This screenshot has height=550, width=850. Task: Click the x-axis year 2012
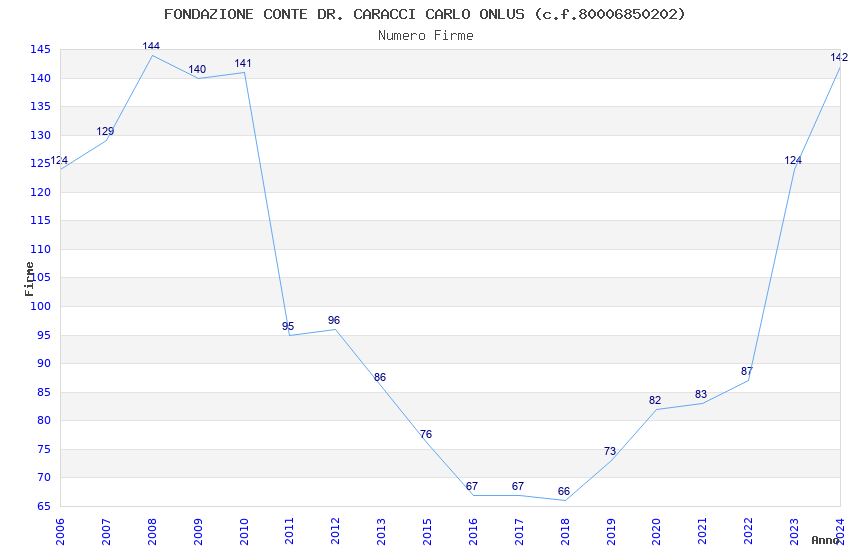pyautogui.click(x=335, y=532)
